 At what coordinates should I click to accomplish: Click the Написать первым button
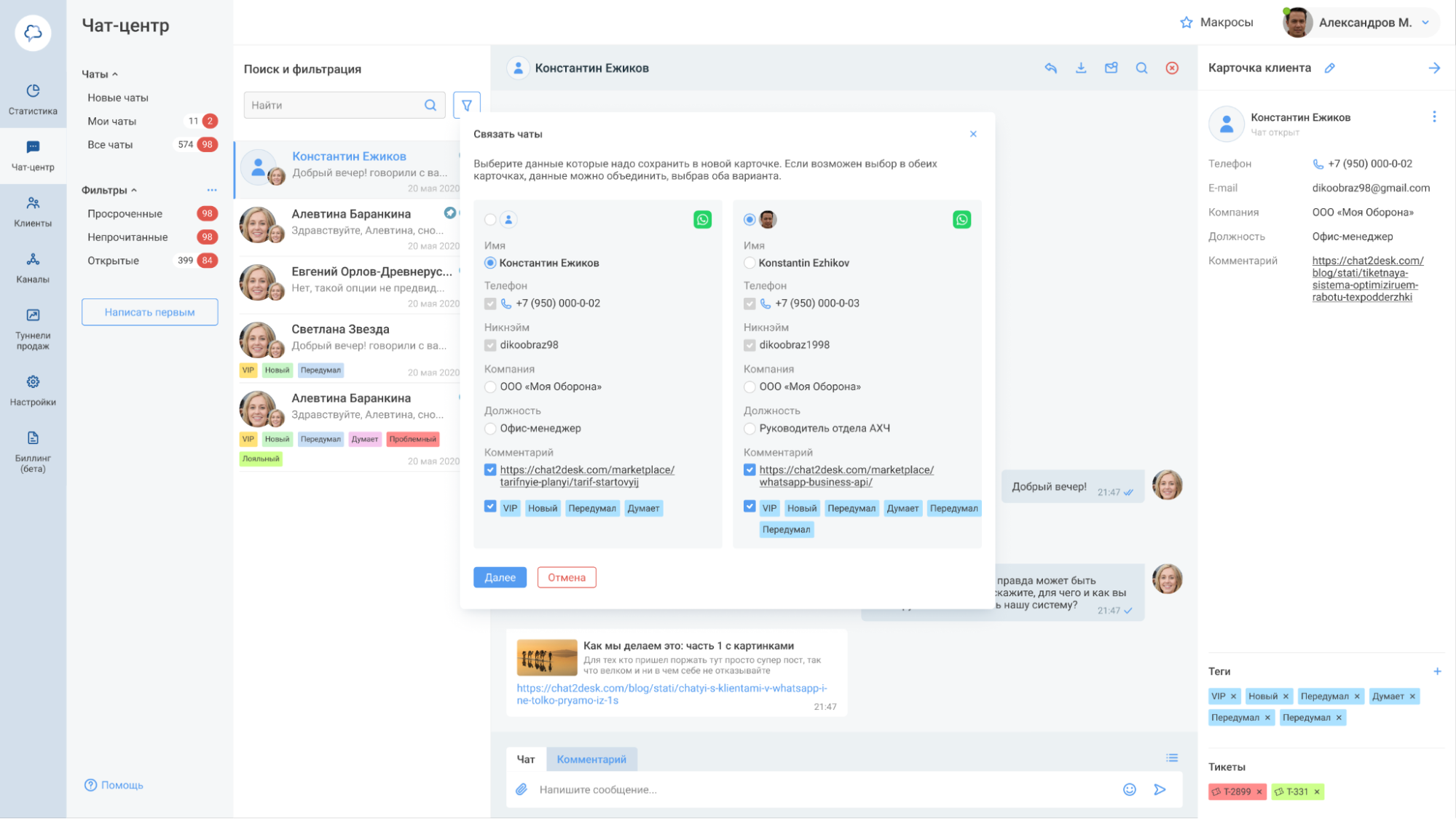pos(149,312)
